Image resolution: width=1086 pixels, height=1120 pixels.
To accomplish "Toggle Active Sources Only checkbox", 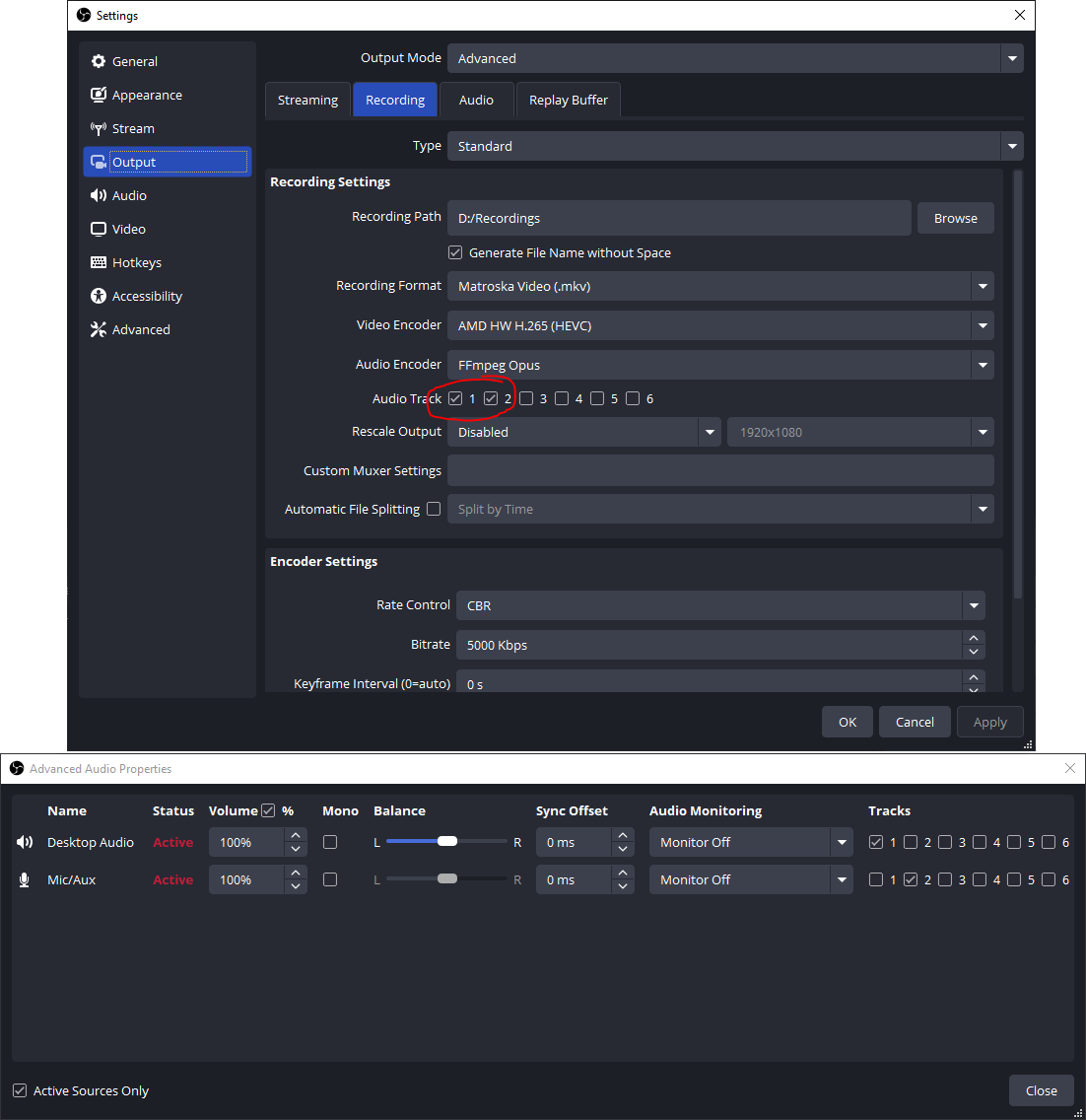I will pos(20,1090).
